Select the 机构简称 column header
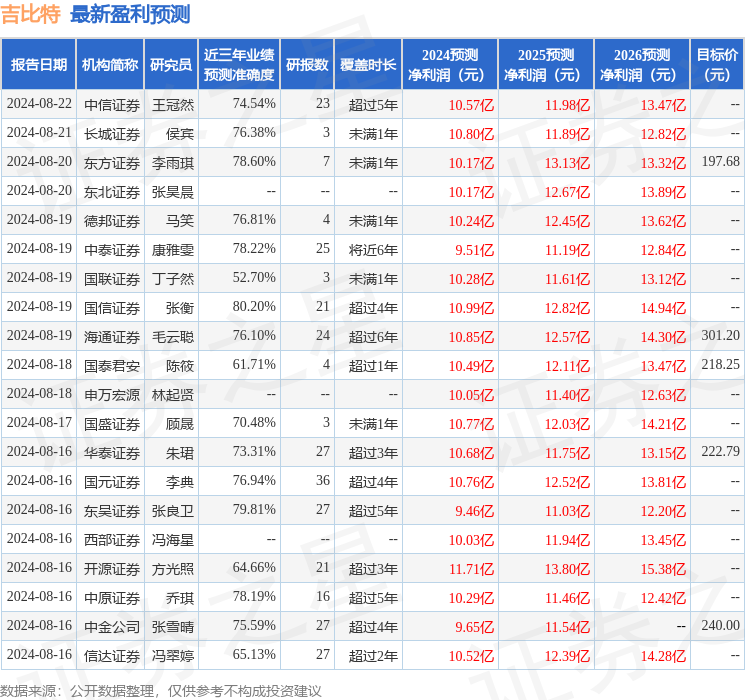The image size is (745, 700). click(110, 65)
